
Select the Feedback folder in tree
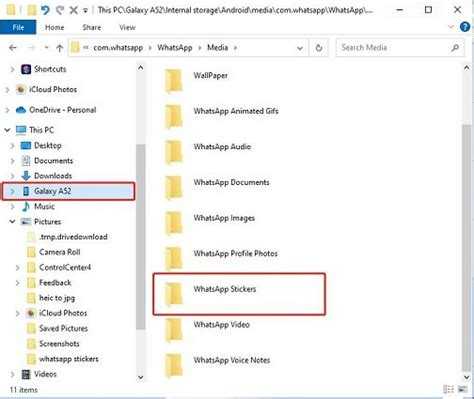coord(55,283)
